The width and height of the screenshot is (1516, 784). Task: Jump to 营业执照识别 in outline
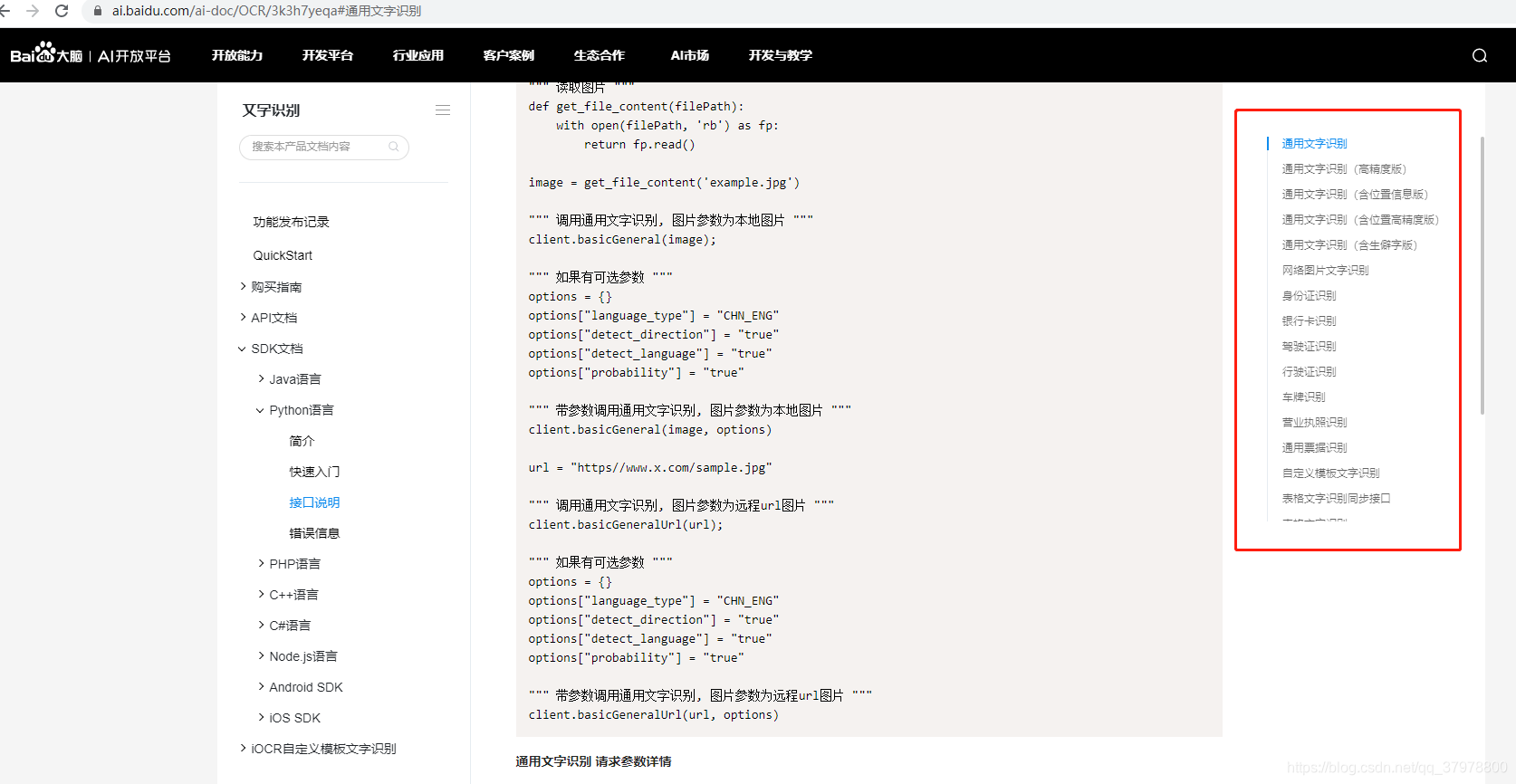pyautogui.click(x=1314, y=423)
